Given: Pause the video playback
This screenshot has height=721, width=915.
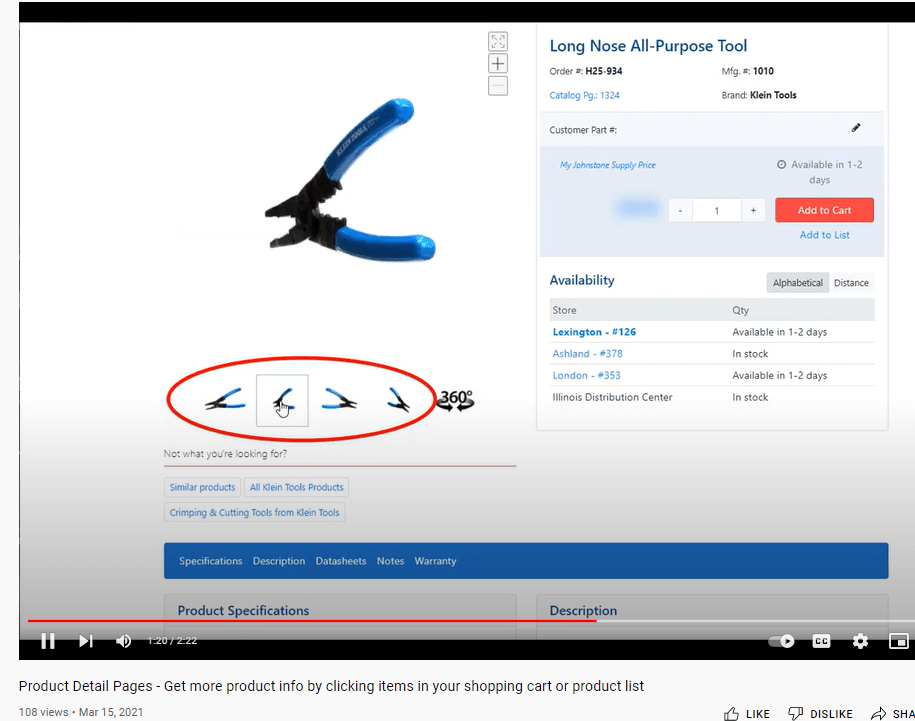Looking at the screenshot, I should click(x=48, y=641).
